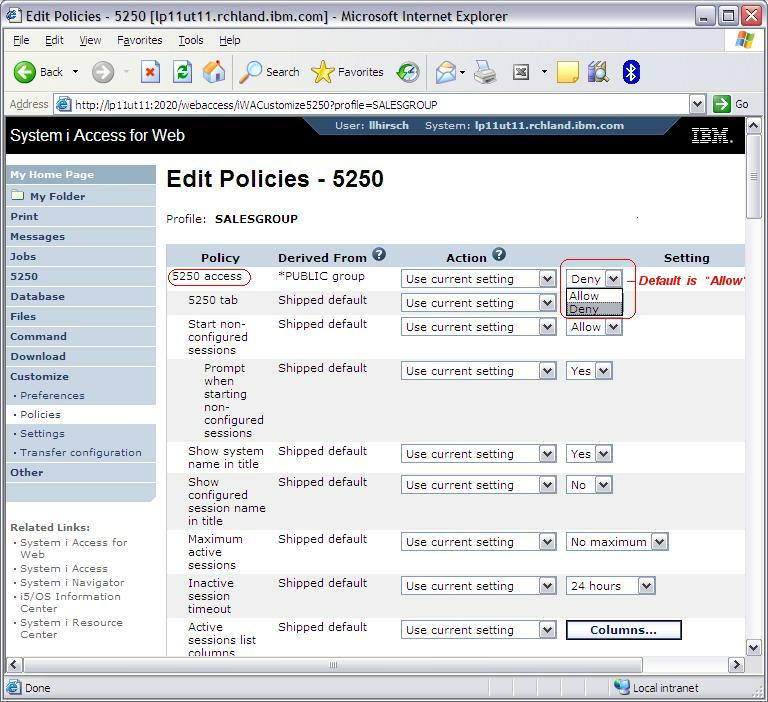The image size is (768, 702).
Task: Open the Back button history dropdown arrow
Action: click(75, 72)
